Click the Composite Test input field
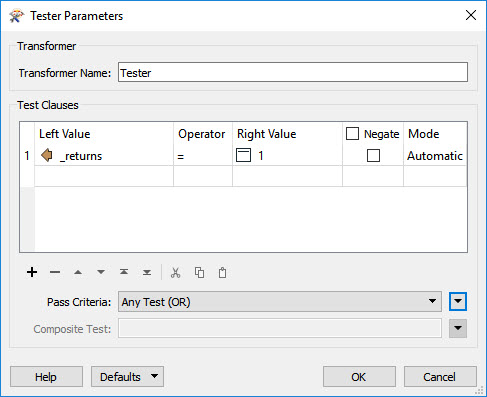The height and width of the screenshot is (397, 487). (280, 329)
